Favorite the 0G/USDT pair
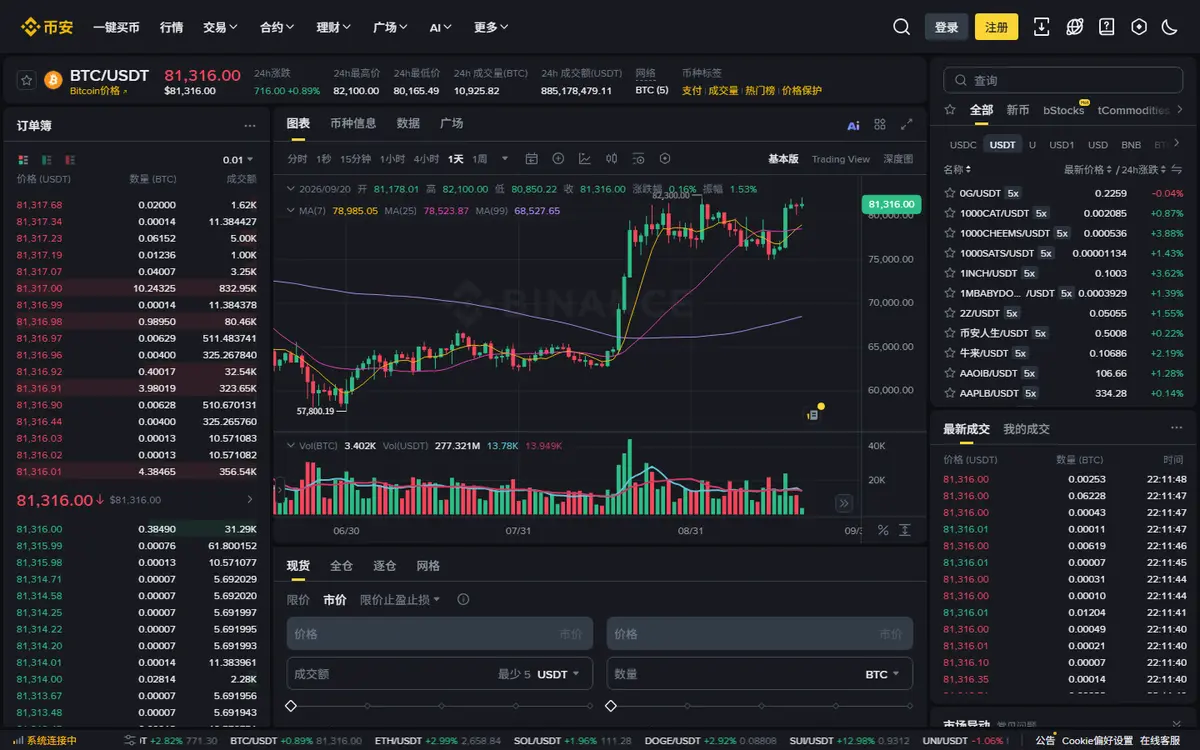The width and height of the screenshot is (1200, 750). [x=950, y=193]
